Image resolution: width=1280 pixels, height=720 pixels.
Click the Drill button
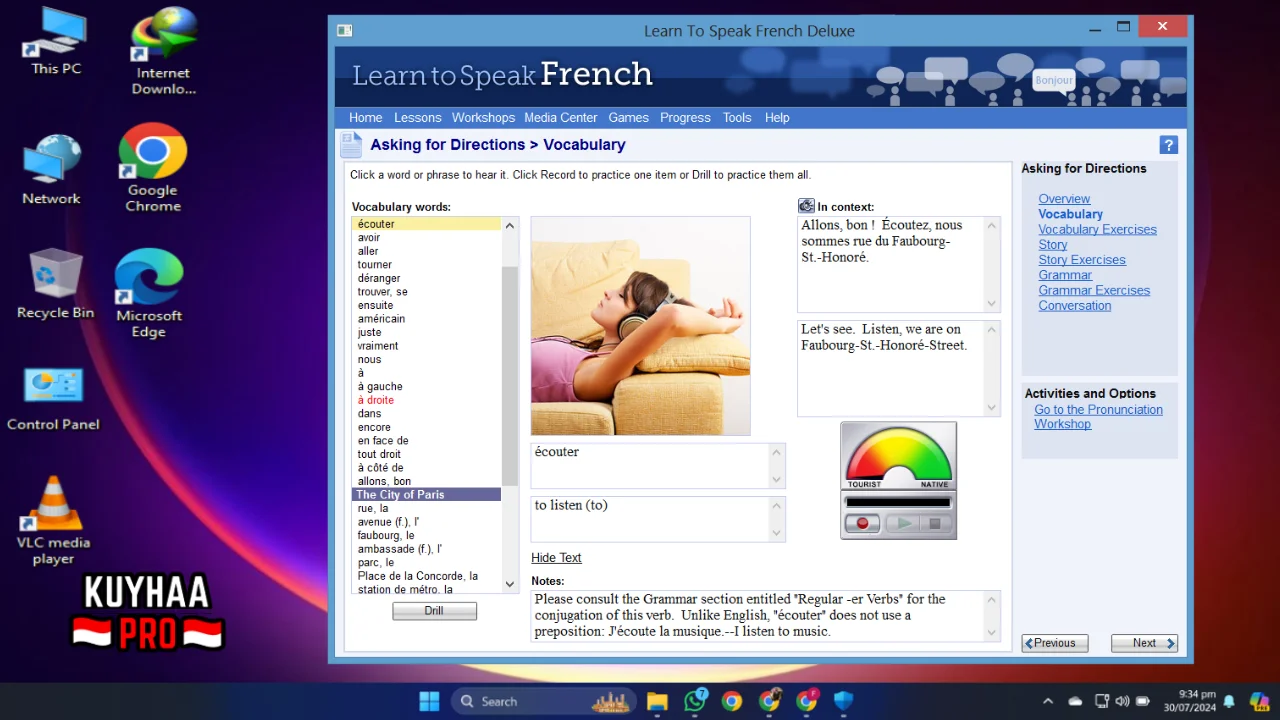point(434,611)
